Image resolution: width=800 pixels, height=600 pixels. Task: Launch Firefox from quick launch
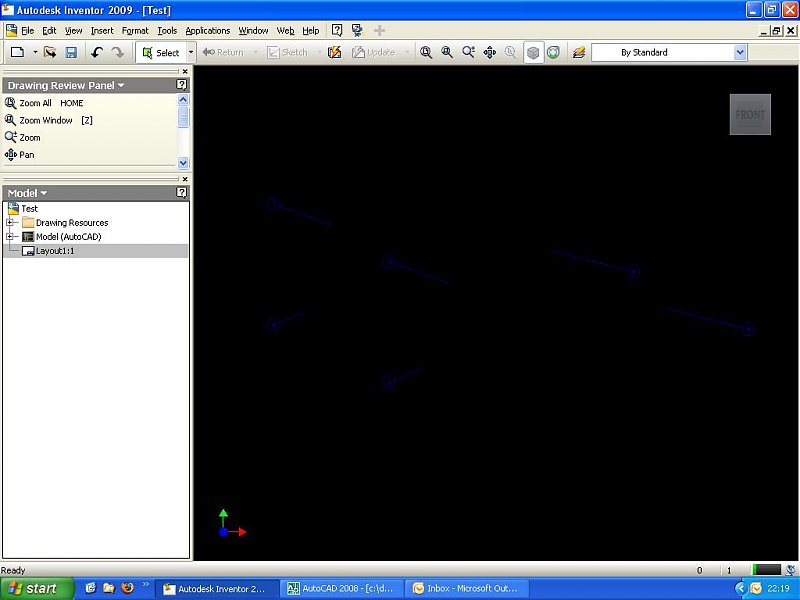128,588
